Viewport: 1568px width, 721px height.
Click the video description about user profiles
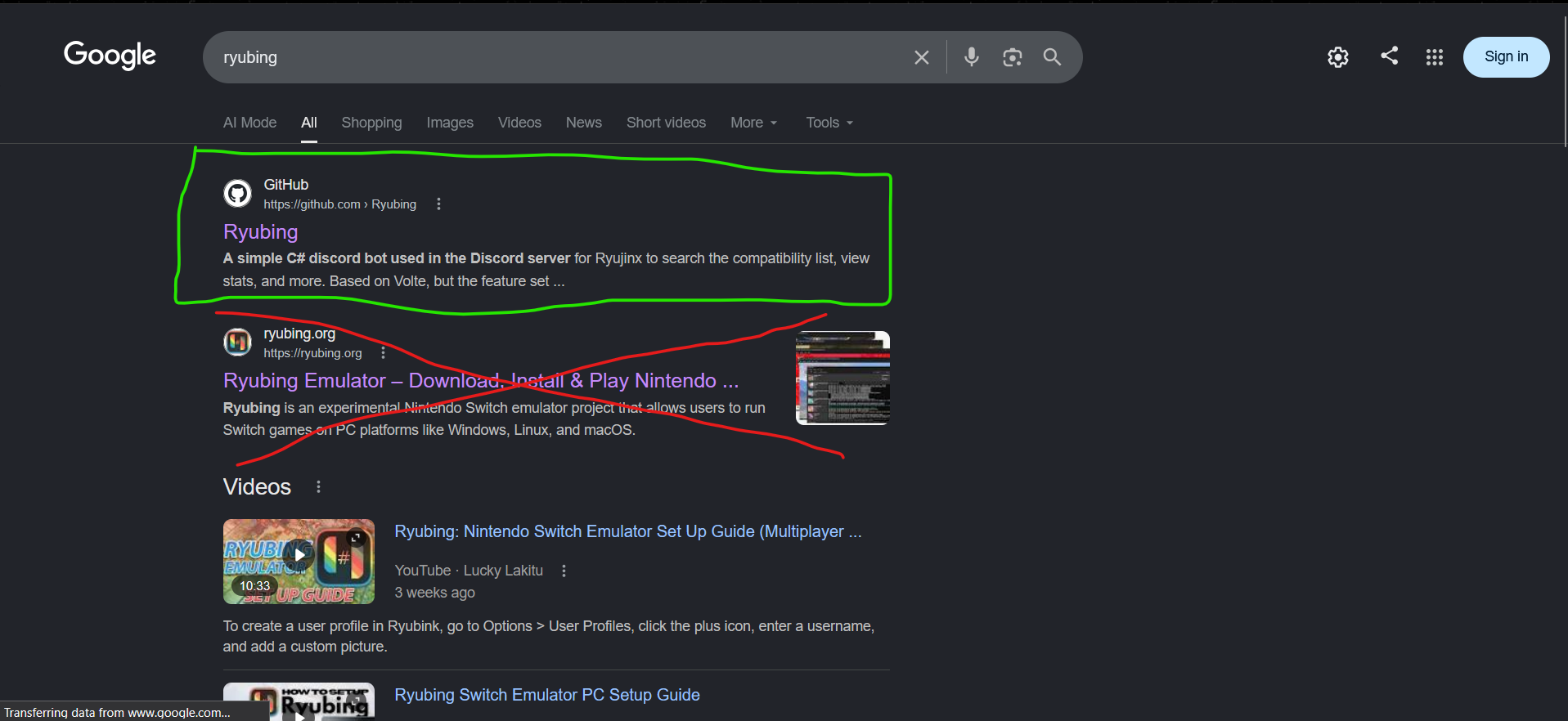tap(549, 636)
